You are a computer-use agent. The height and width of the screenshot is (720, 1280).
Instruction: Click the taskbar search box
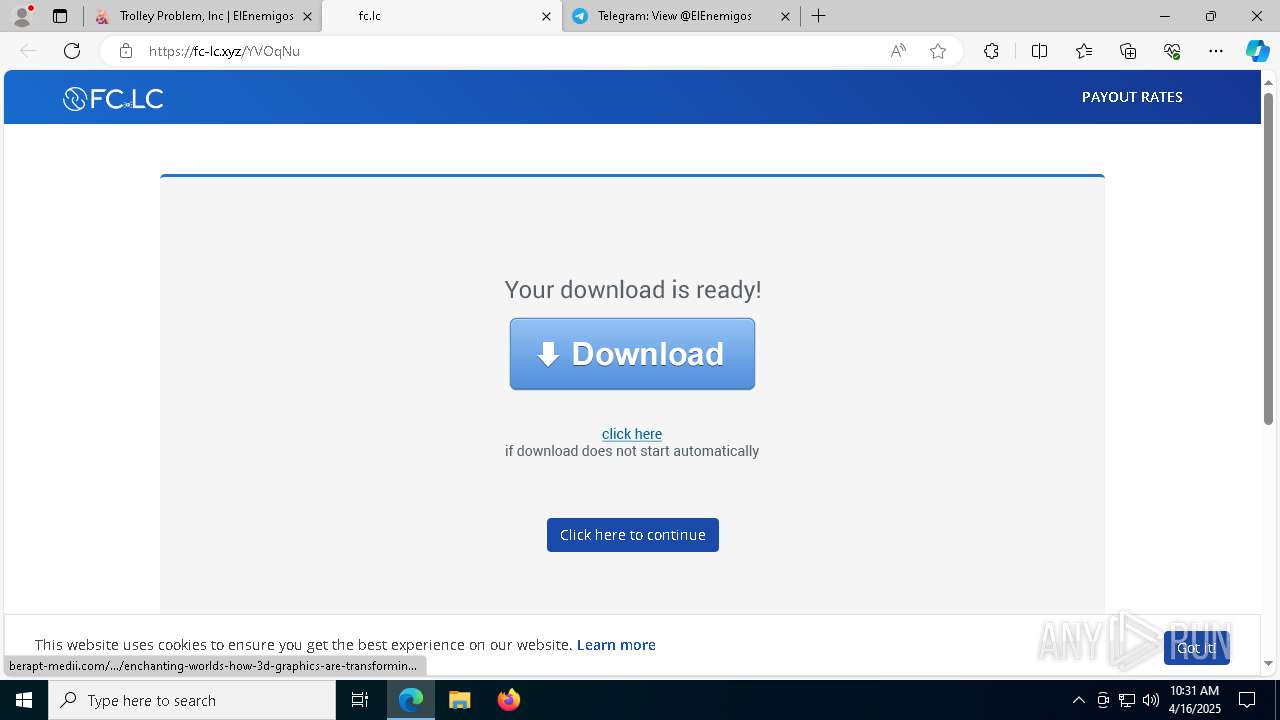tap(192, 700)
